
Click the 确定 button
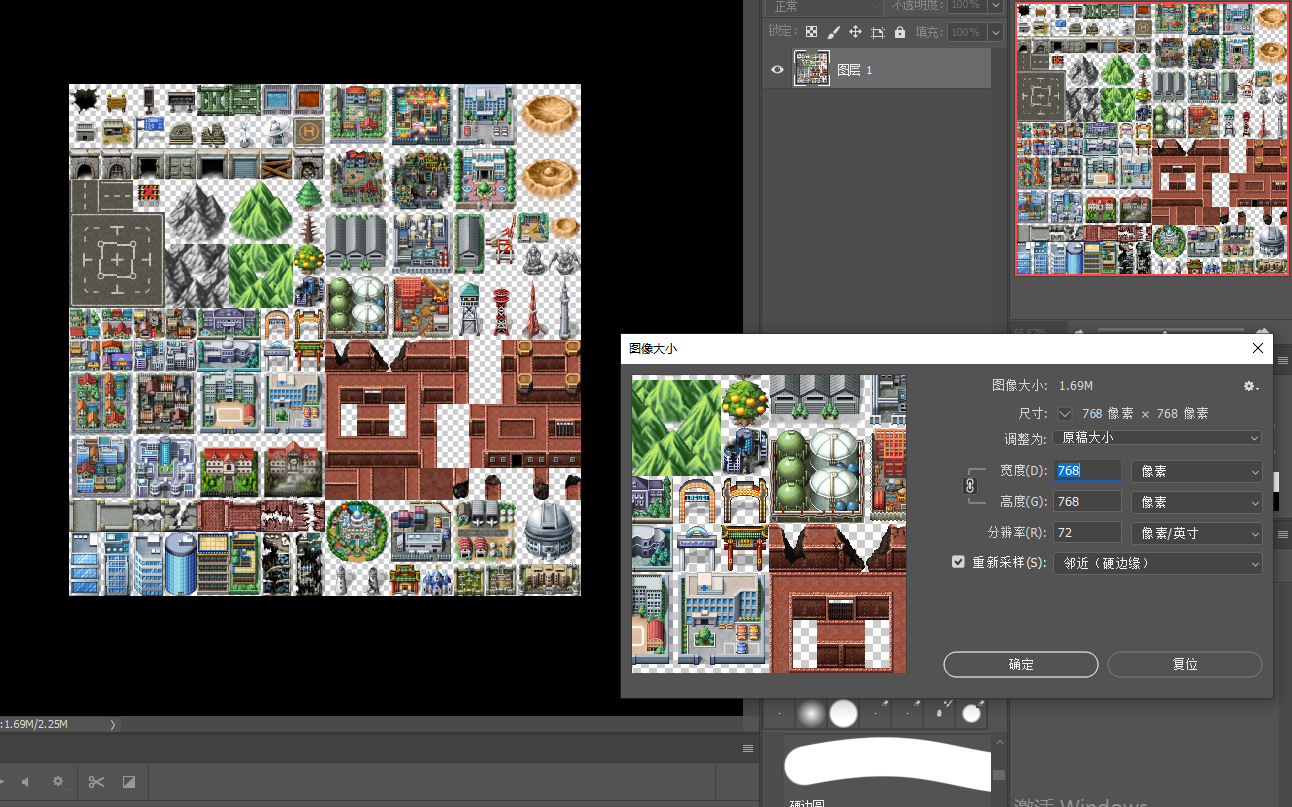point(1021,665)
